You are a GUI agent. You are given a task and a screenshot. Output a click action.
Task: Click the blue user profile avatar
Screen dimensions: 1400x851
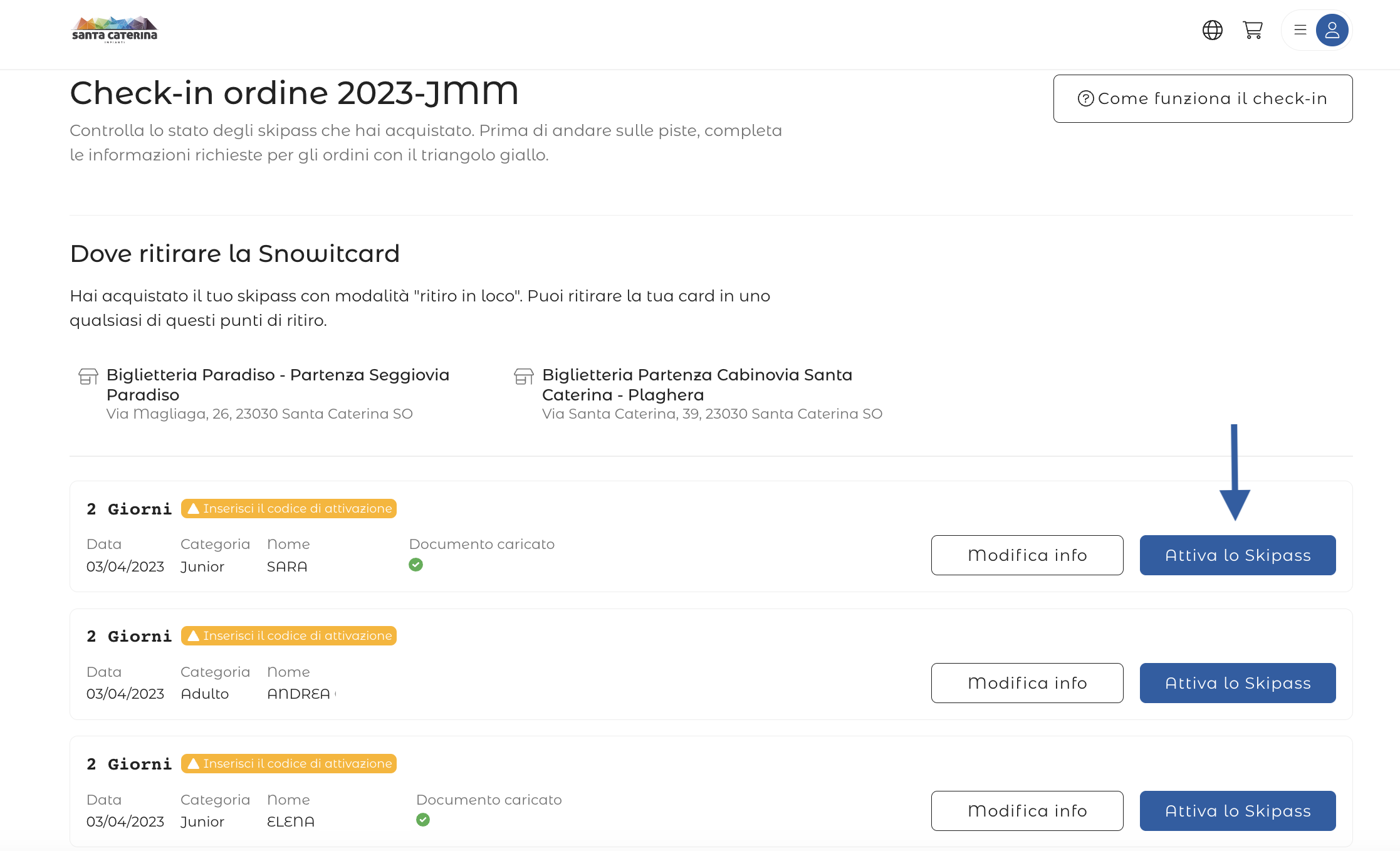pyautogui.click(x=1332, y=30)
